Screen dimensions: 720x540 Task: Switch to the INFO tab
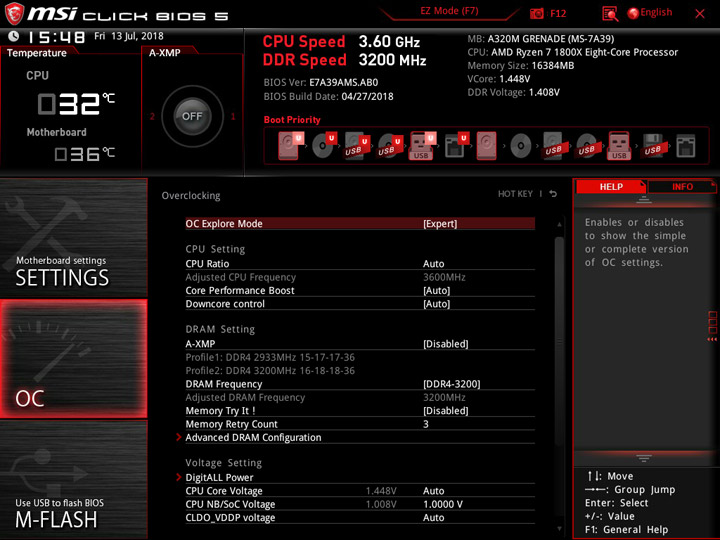coord(682,186)
